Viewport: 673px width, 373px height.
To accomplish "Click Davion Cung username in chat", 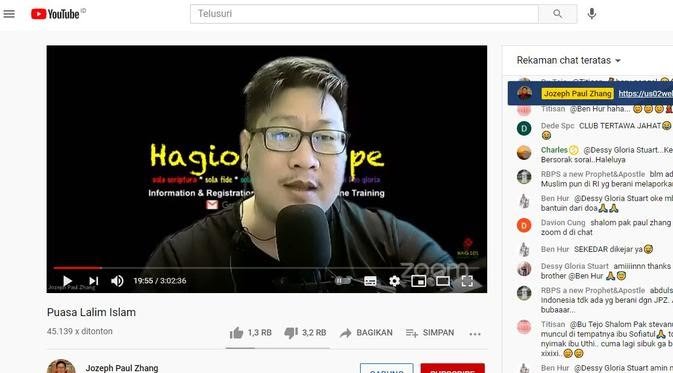I will (x=563, y=222).
